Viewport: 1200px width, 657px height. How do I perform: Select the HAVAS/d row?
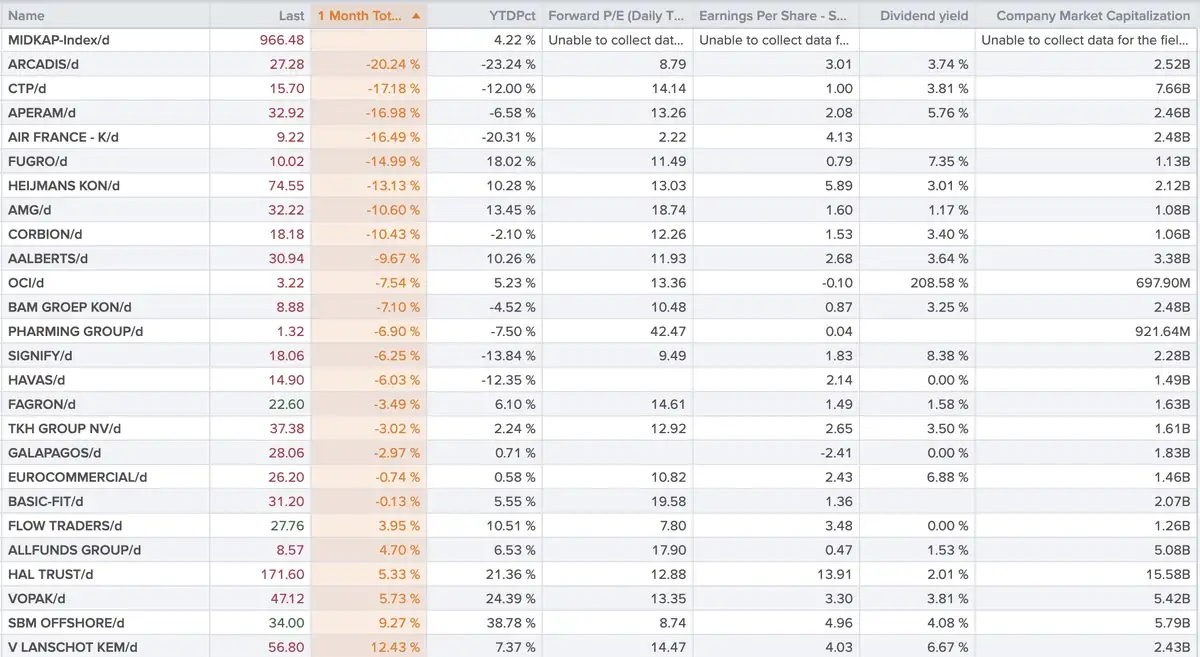click(x=600, y=379)
